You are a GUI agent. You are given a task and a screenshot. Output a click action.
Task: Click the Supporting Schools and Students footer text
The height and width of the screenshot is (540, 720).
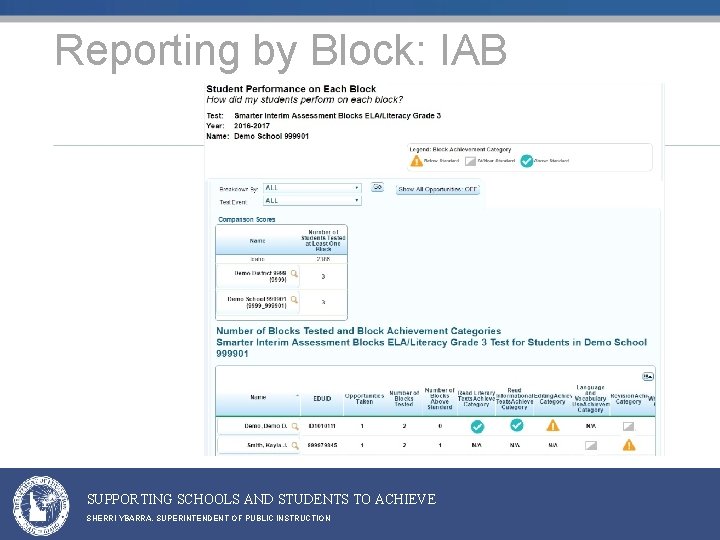[x=261, y=499]
